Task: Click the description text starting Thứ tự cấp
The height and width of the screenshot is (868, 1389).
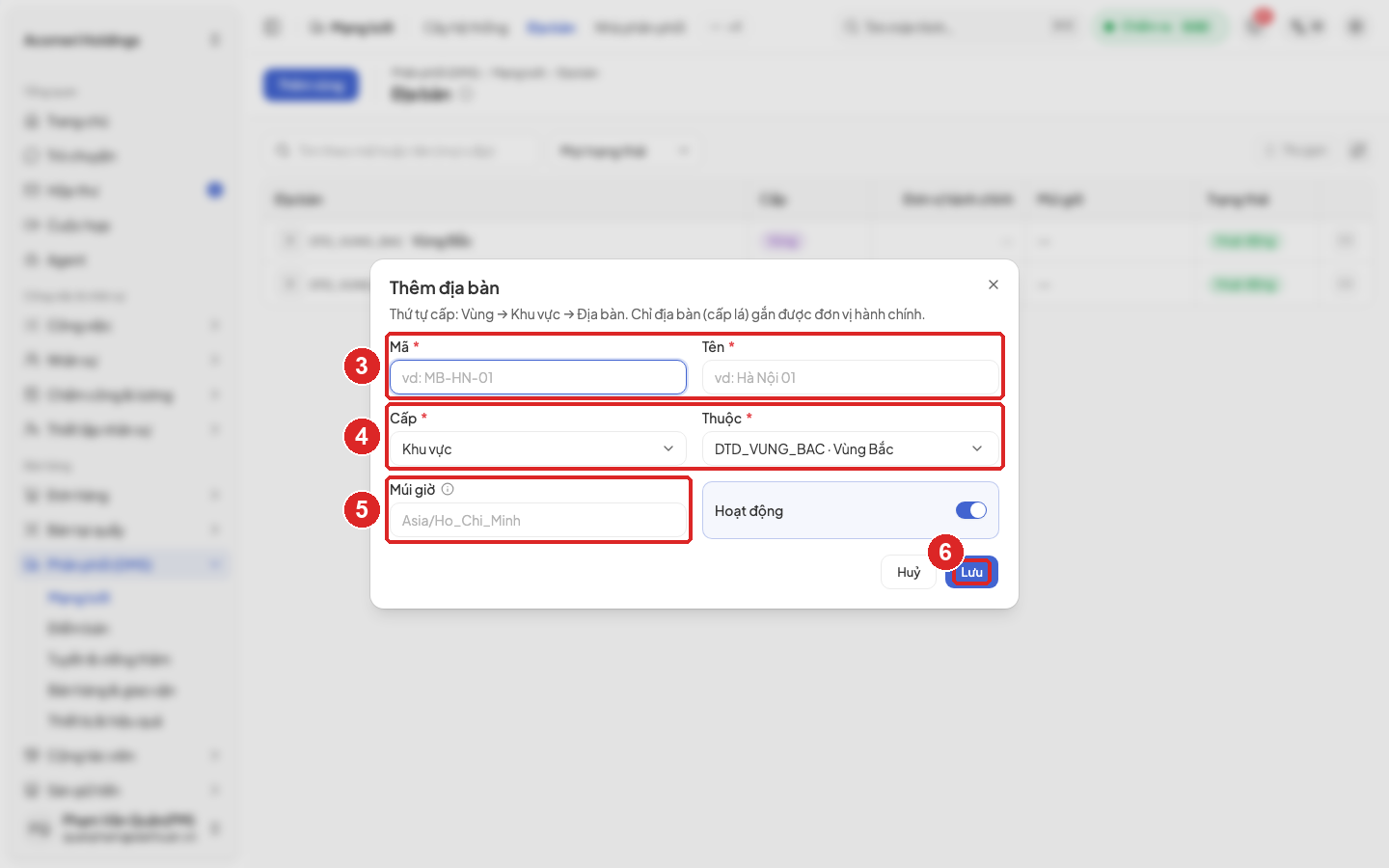Action: 657,314
